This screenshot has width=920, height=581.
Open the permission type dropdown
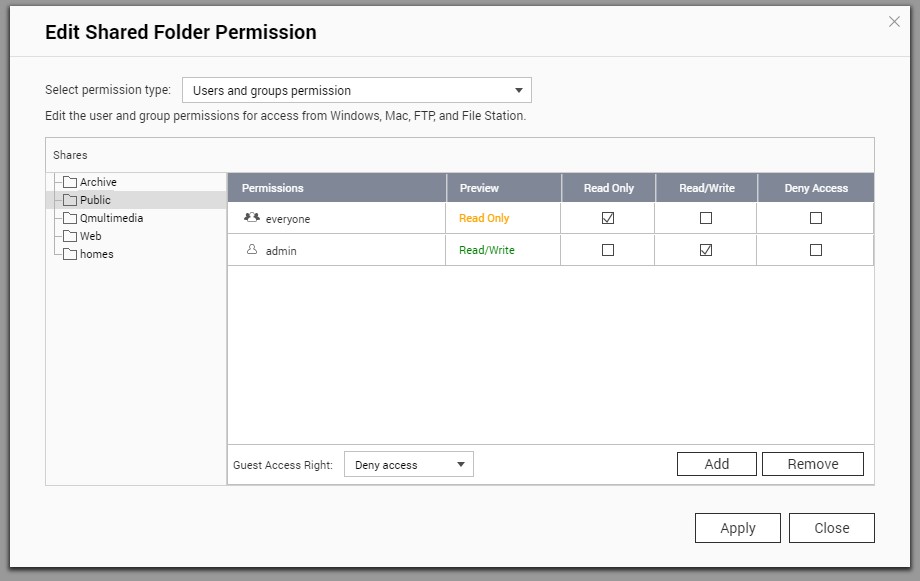click(x=356, y=90)
